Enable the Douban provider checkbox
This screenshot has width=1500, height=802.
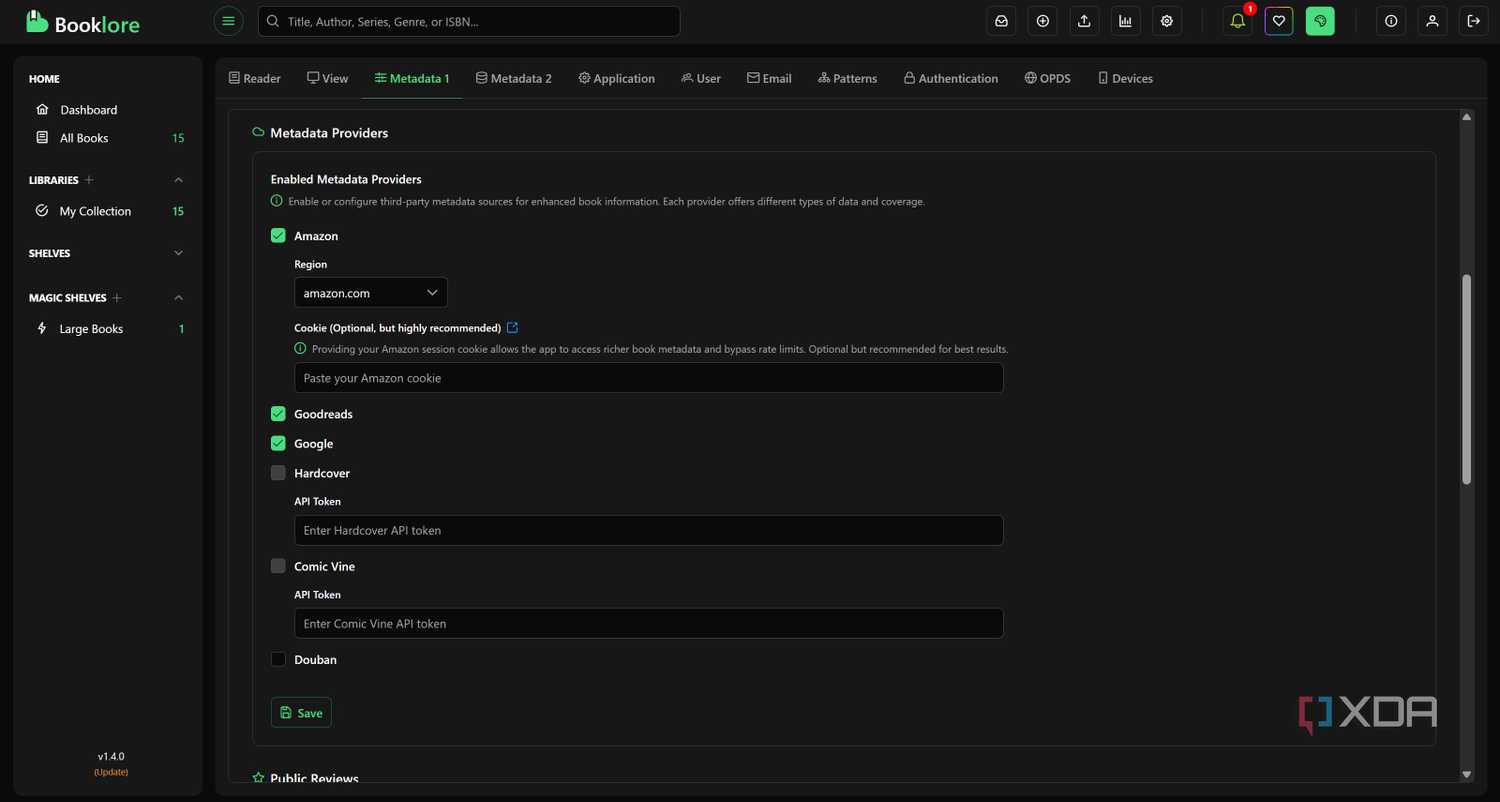click(x=278, y=660)
